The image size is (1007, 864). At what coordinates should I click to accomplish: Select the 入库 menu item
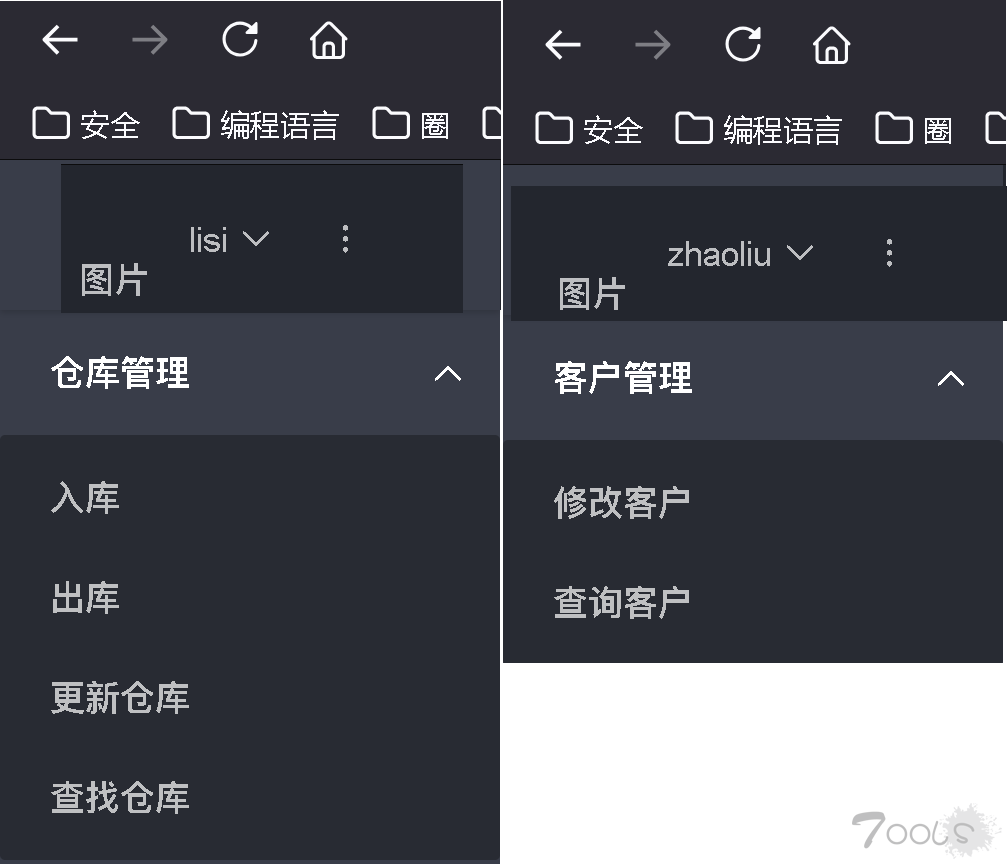[x=250, y=498]
